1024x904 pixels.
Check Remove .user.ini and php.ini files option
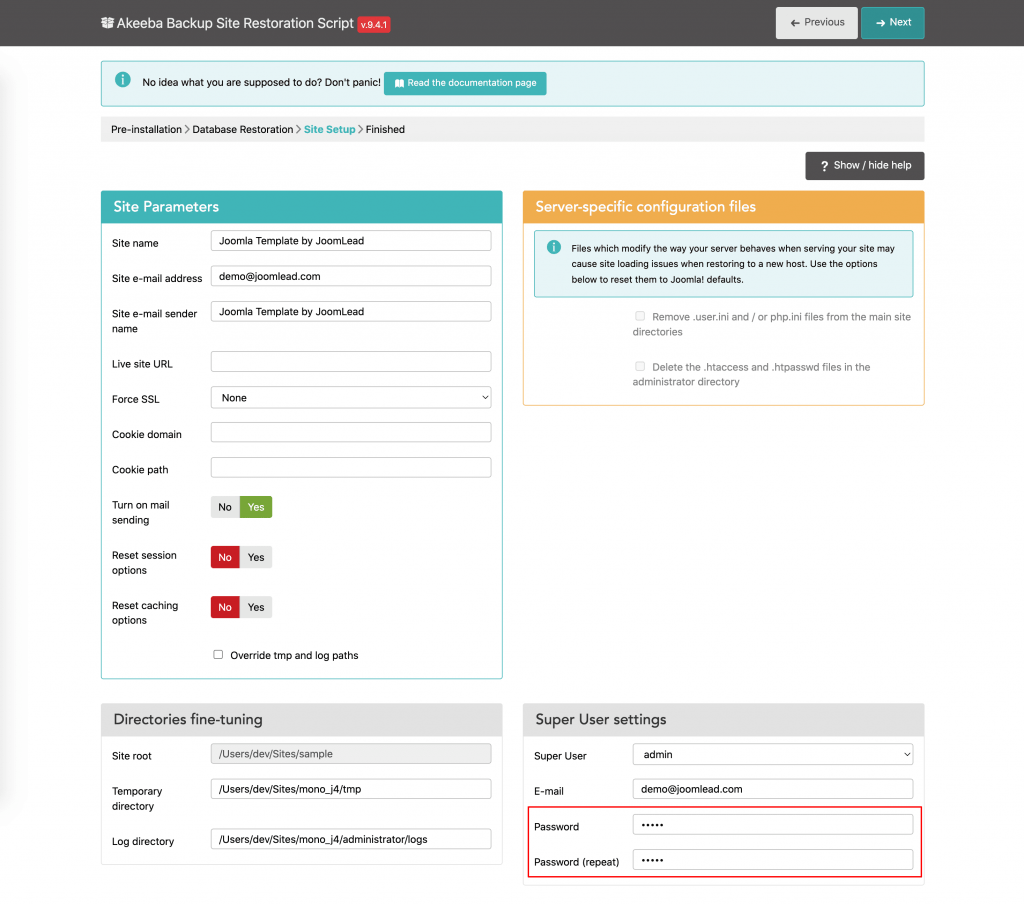639,316
